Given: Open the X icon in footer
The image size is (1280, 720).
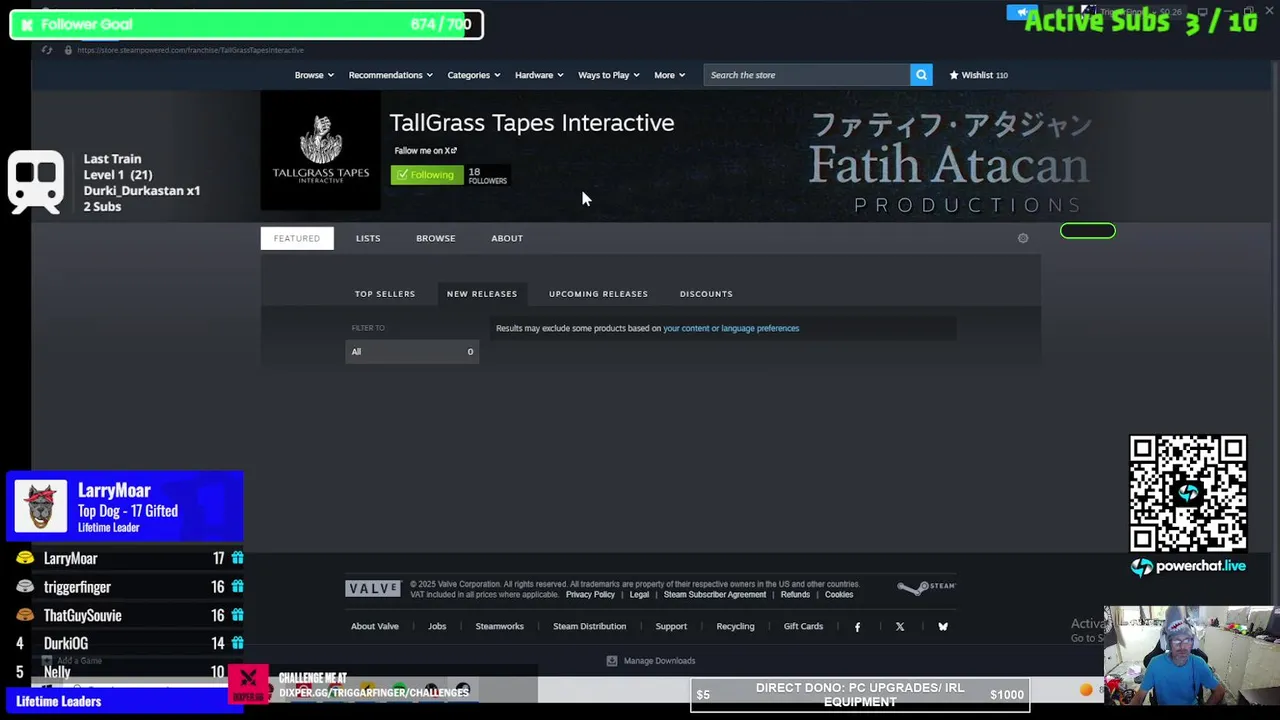Looking at the screenshot, I should [x=900, y=627].
